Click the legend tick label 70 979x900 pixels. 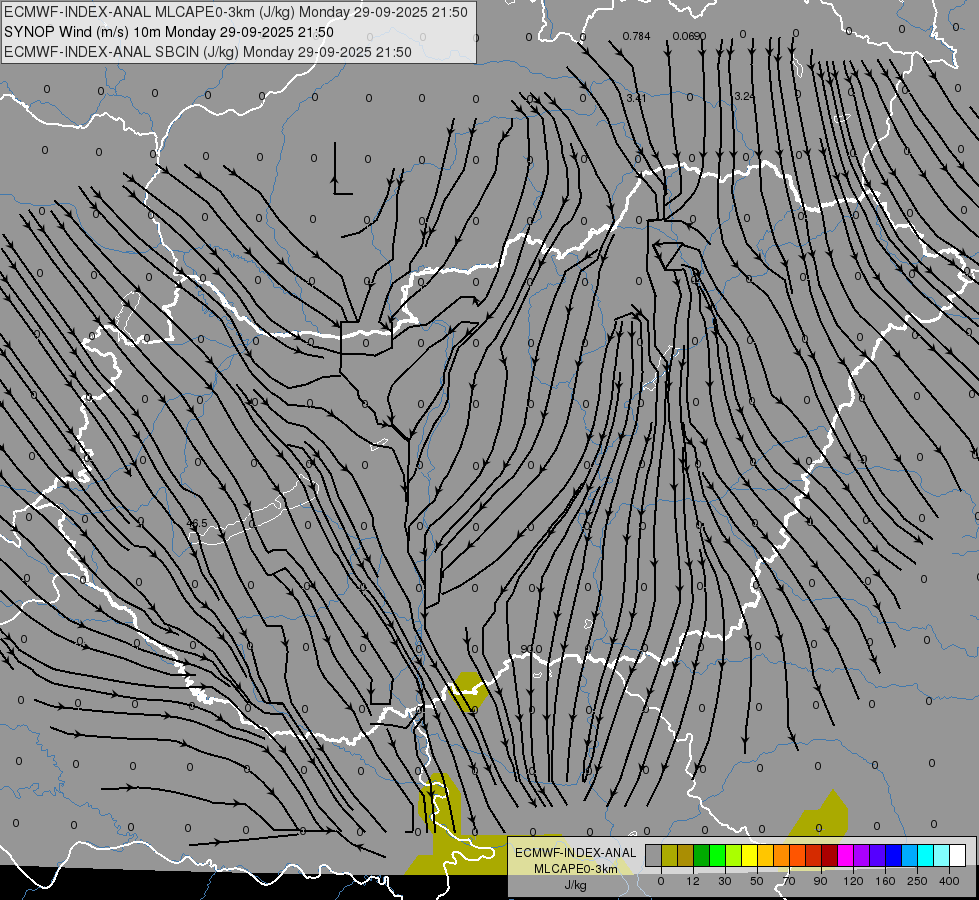[789, 881]
